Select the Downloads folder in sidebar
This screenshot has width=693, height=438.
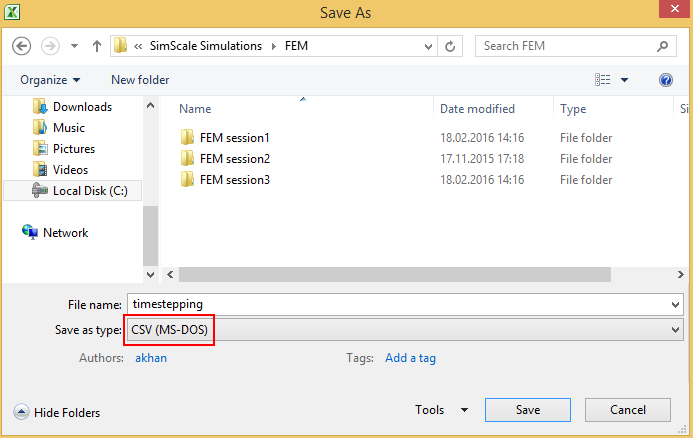pos(81,107)
